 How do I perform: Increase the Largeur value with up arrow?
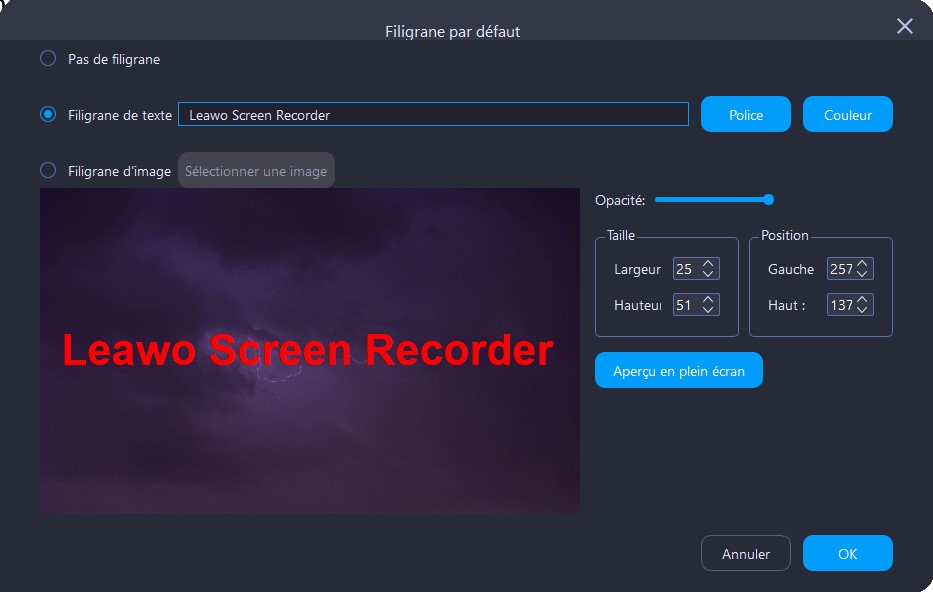[x=707, y=263]
